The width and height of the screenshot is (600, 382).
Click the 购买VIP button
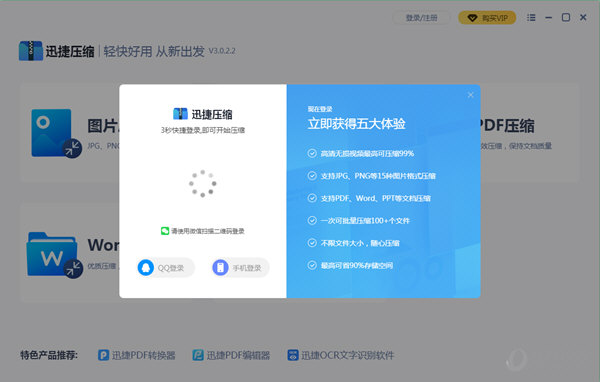click(487, 18)
